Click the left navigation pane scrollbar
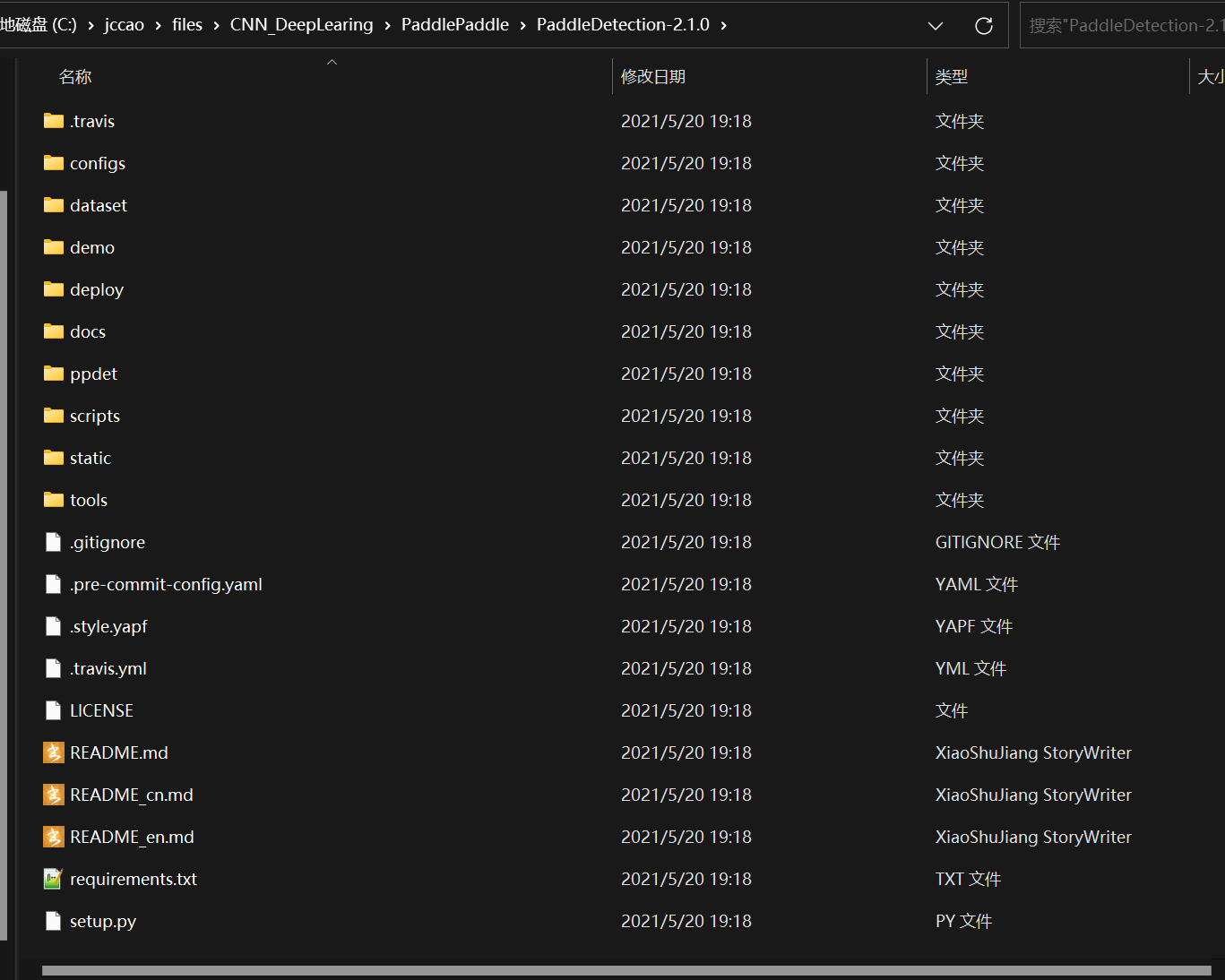 tap(4, 564)
